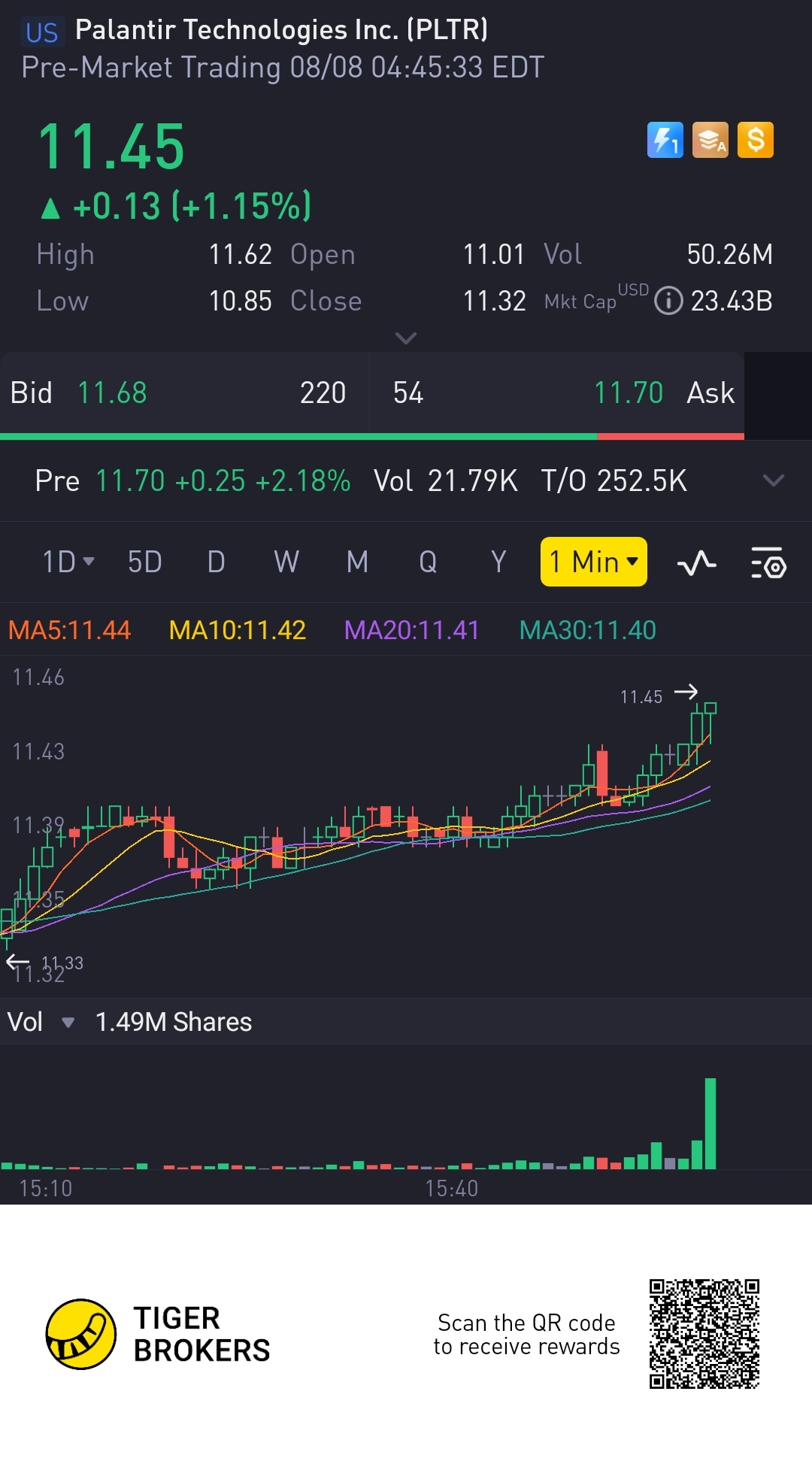
Task: Tap the bid/ask ratio bar
Action: (372, 436)
